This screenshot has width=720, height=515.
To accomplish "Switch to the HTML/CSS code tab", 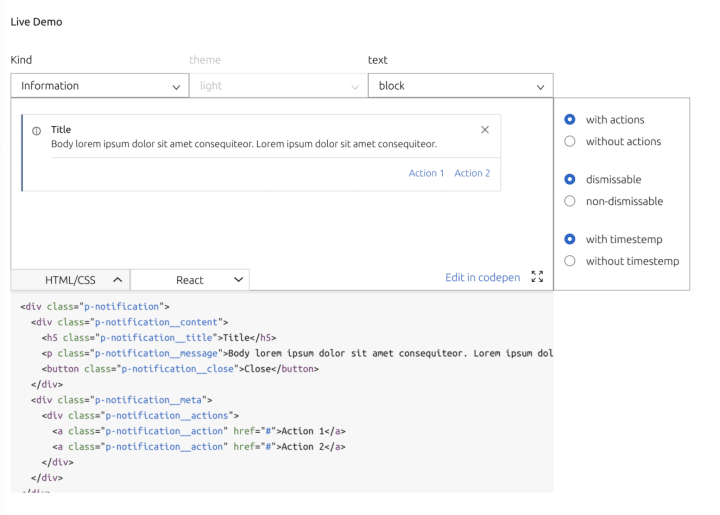I will pos(70,280).
